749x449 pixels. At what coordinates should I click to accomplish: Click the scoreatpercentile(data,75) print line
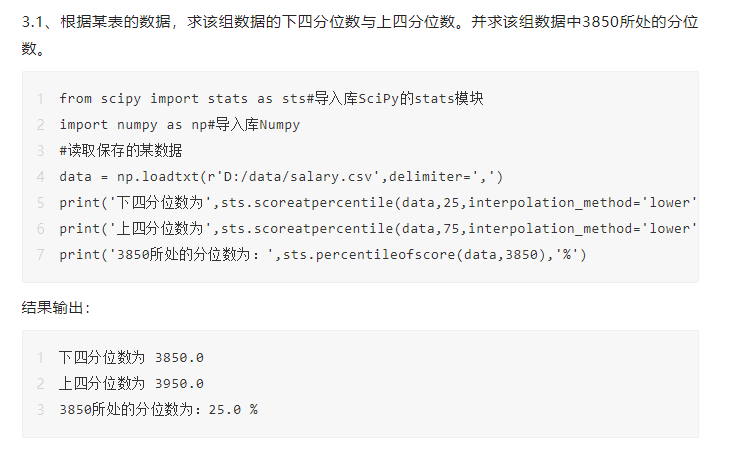[x=377, y=228]
